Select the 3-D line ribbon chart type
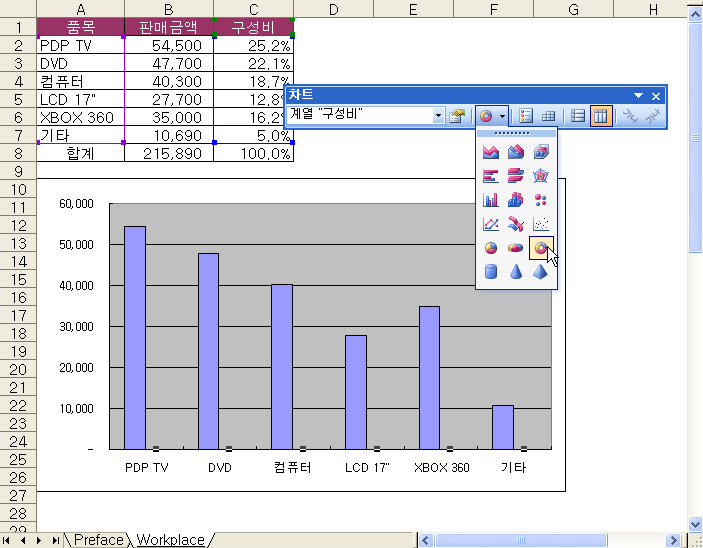The image size is (703, 548). coord(516,223)
